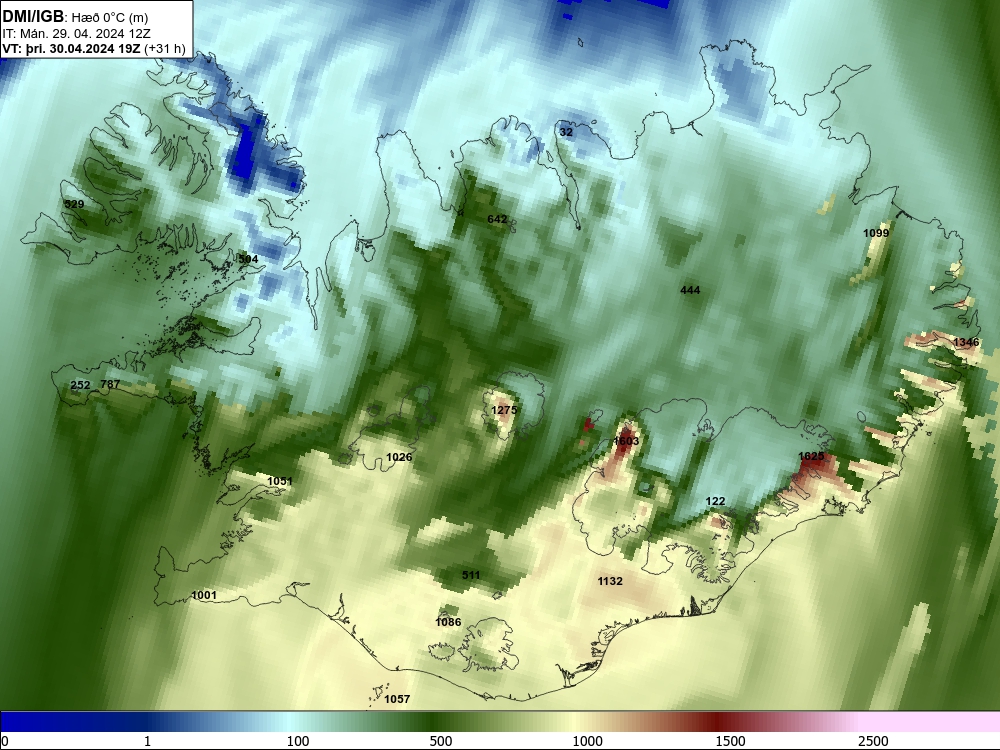Click the map value "1275"
Screen dimensions: 1000x750
504,410
